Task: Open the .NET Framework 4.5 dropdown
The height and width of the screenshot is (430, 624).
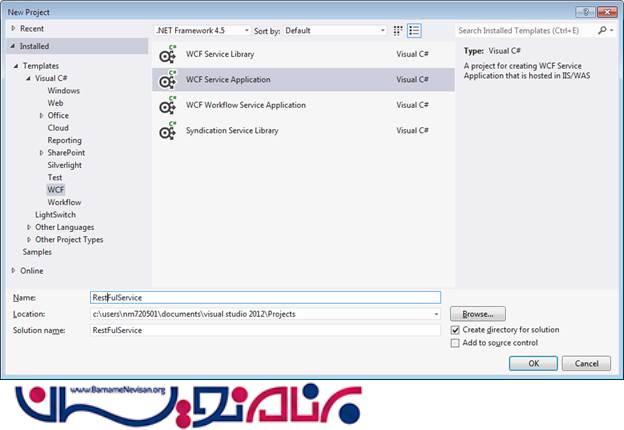Action: pyautogui.click(x=202, y=31)
